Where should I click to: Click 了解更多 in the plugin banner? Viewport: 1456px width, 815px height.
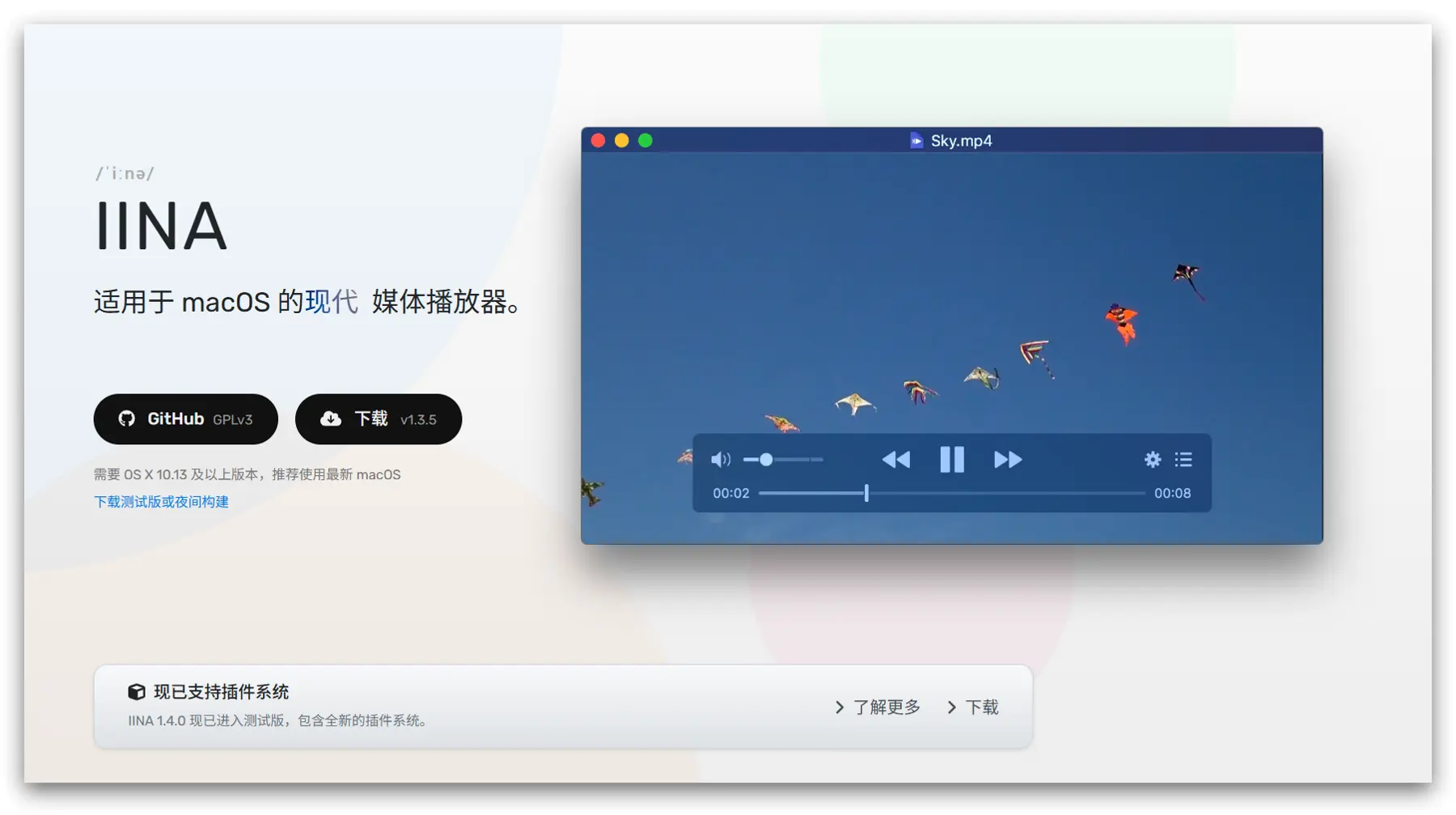(x=887, y=707)
